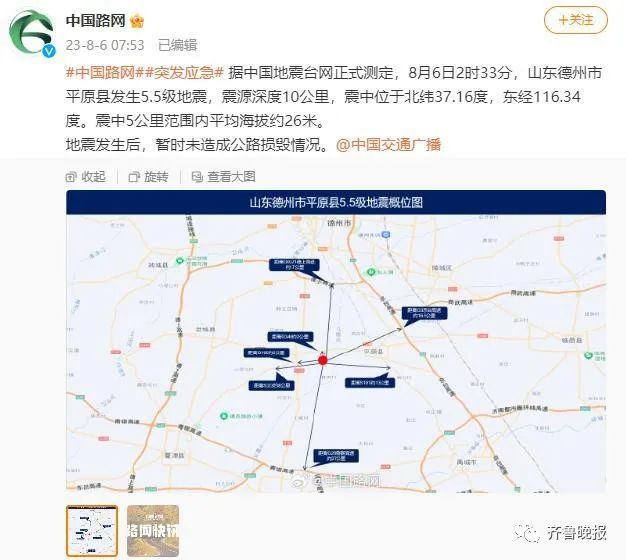Screen dimensions: 626x560
Task: Click the crown membership badge icon
Action: (137, 21)
